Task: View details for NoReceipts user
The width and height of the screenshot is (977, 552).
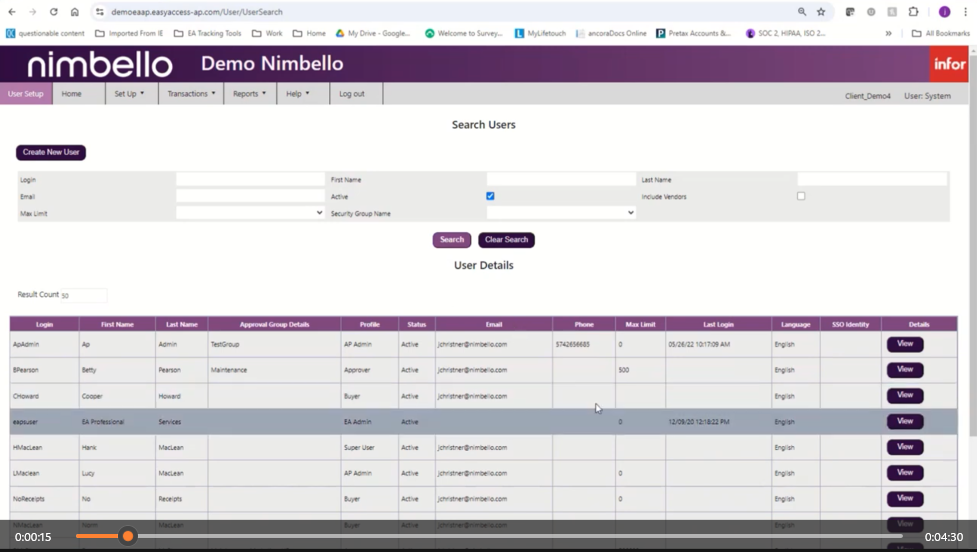Action: click(x=905, y=498)
